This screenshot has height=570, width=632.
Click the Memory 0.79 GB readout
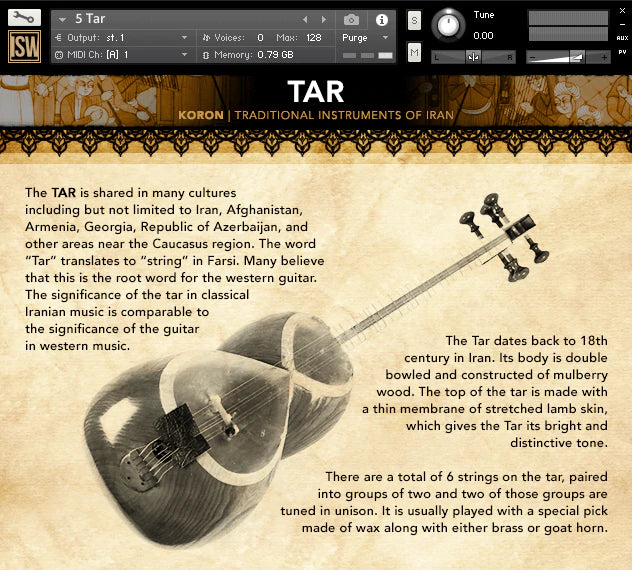coord(275,55)
